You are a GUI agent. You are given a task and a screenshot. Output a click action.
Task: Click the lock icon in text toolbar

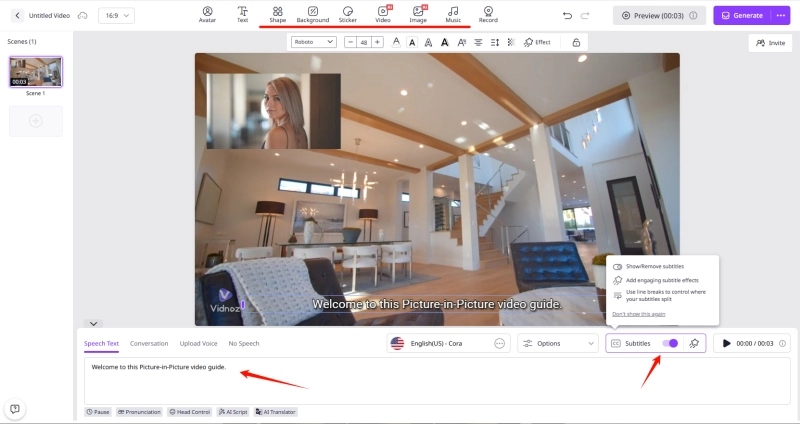576,42
